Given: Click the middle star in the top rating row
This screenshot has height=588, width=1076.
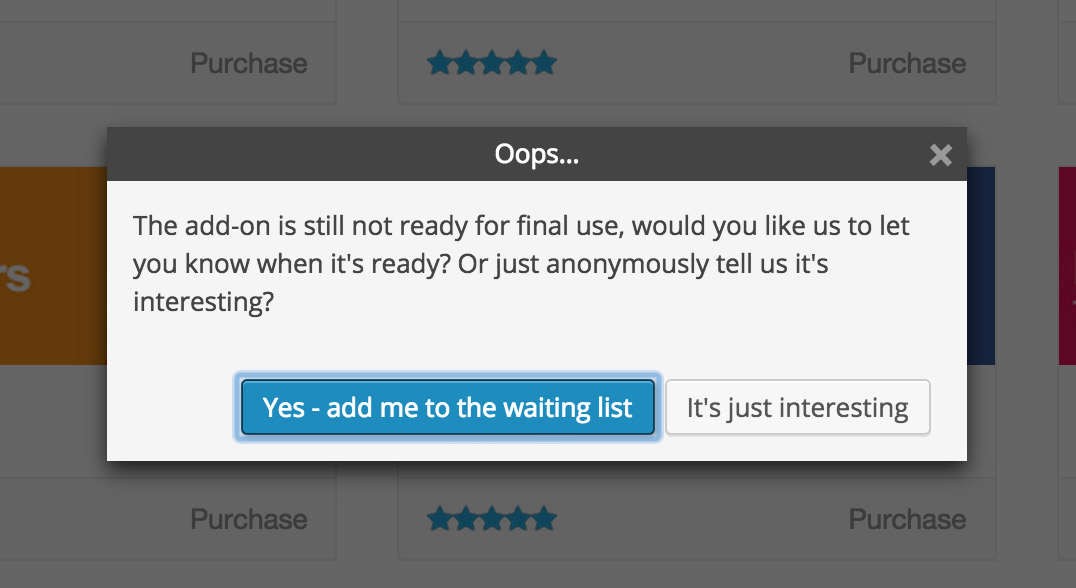Looking at the screenshot, I should coord(491,64).
